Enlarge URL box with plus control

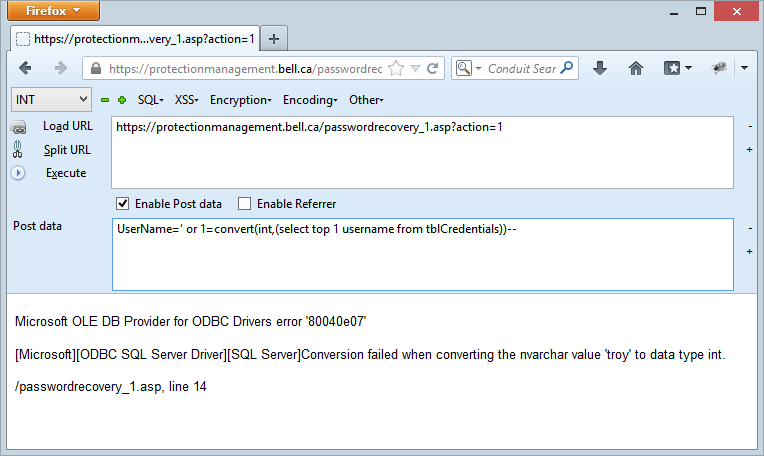pyautogui.click(x=750, y=150)
